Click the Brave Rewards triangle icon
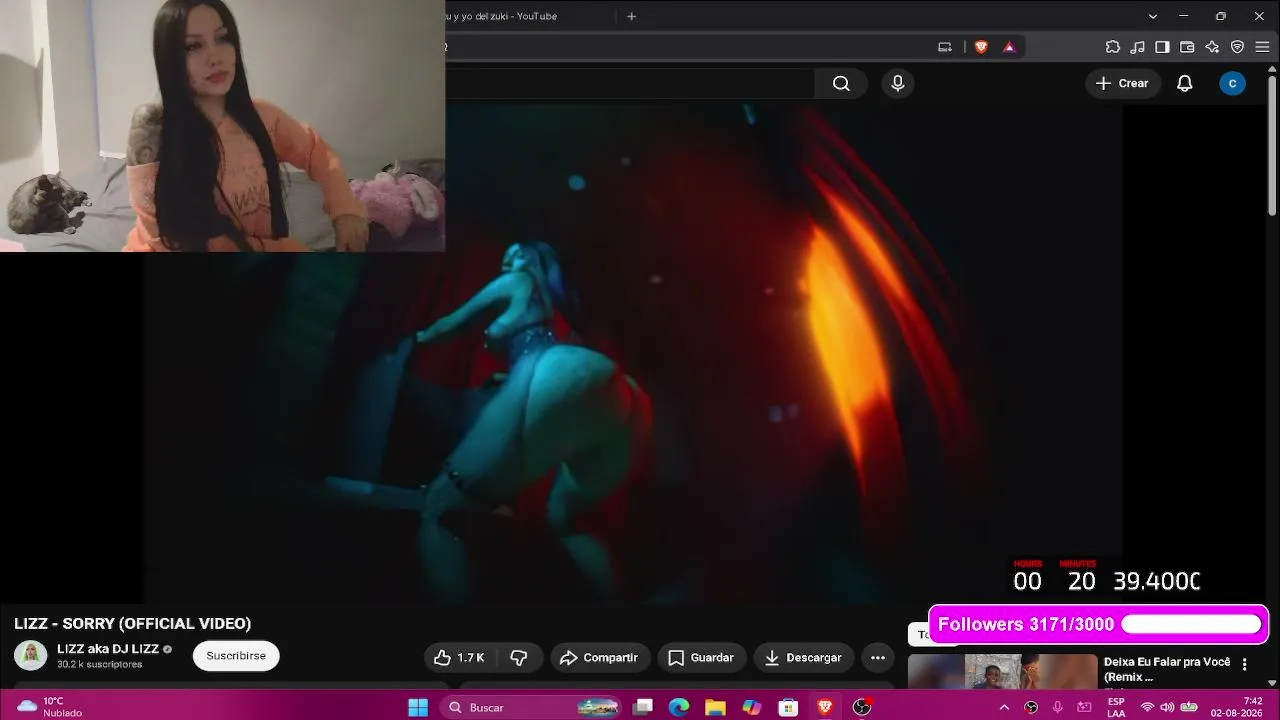 (1009, 47)
